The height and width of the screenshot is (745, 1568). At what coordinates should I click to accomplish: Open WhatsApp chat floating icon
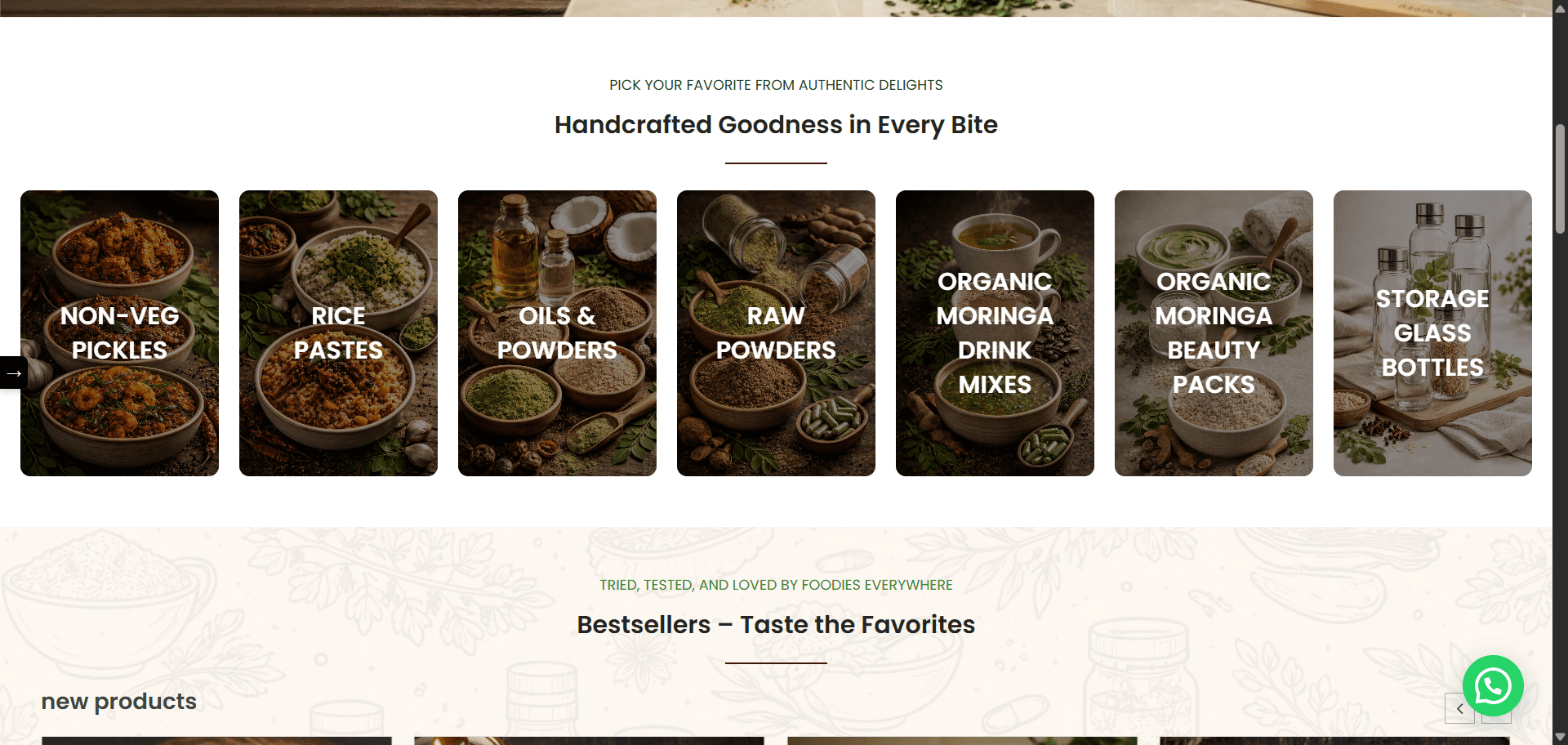point(1493,686)
